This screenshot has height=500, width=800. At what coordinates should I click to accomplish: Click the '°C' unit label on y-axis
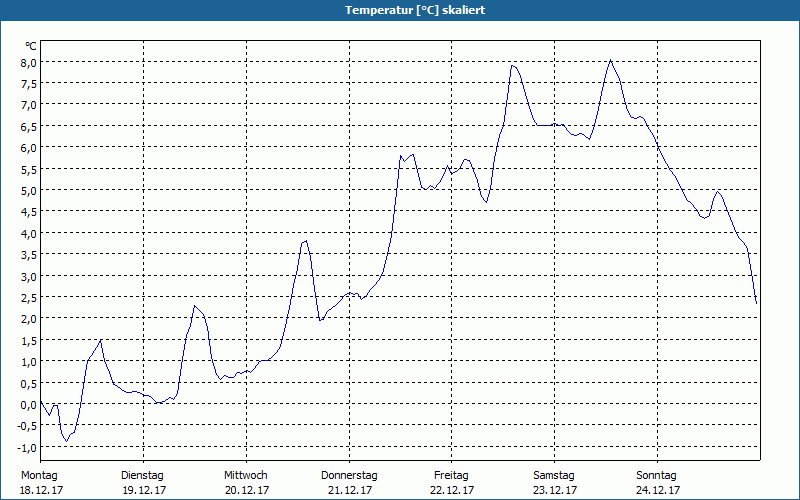[31, 46]
